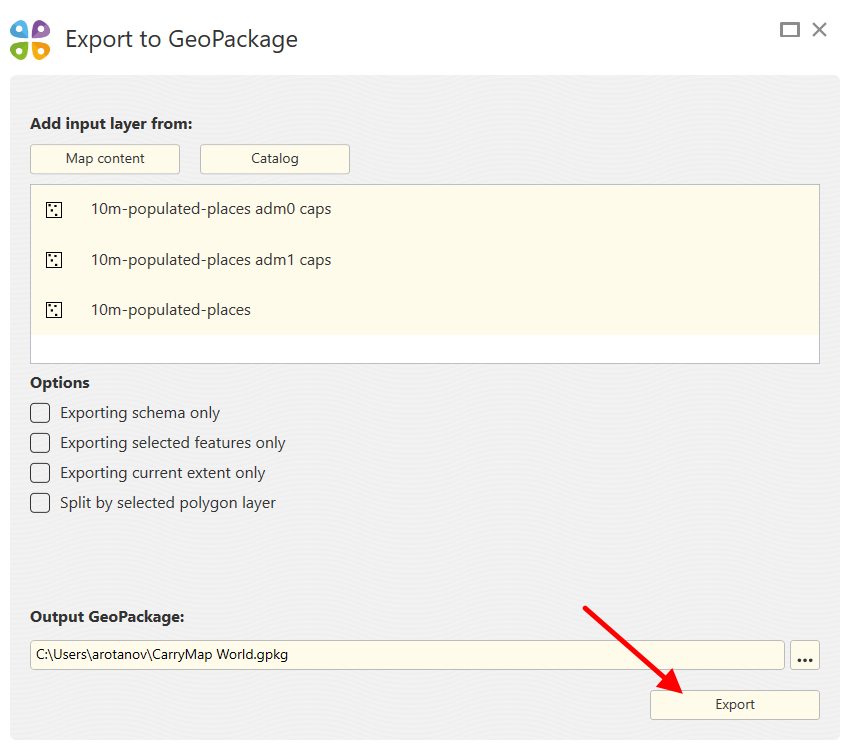The image size is (850, 750).
Task: Enable Split by selected polygon layer
Action: click(40, 503)
